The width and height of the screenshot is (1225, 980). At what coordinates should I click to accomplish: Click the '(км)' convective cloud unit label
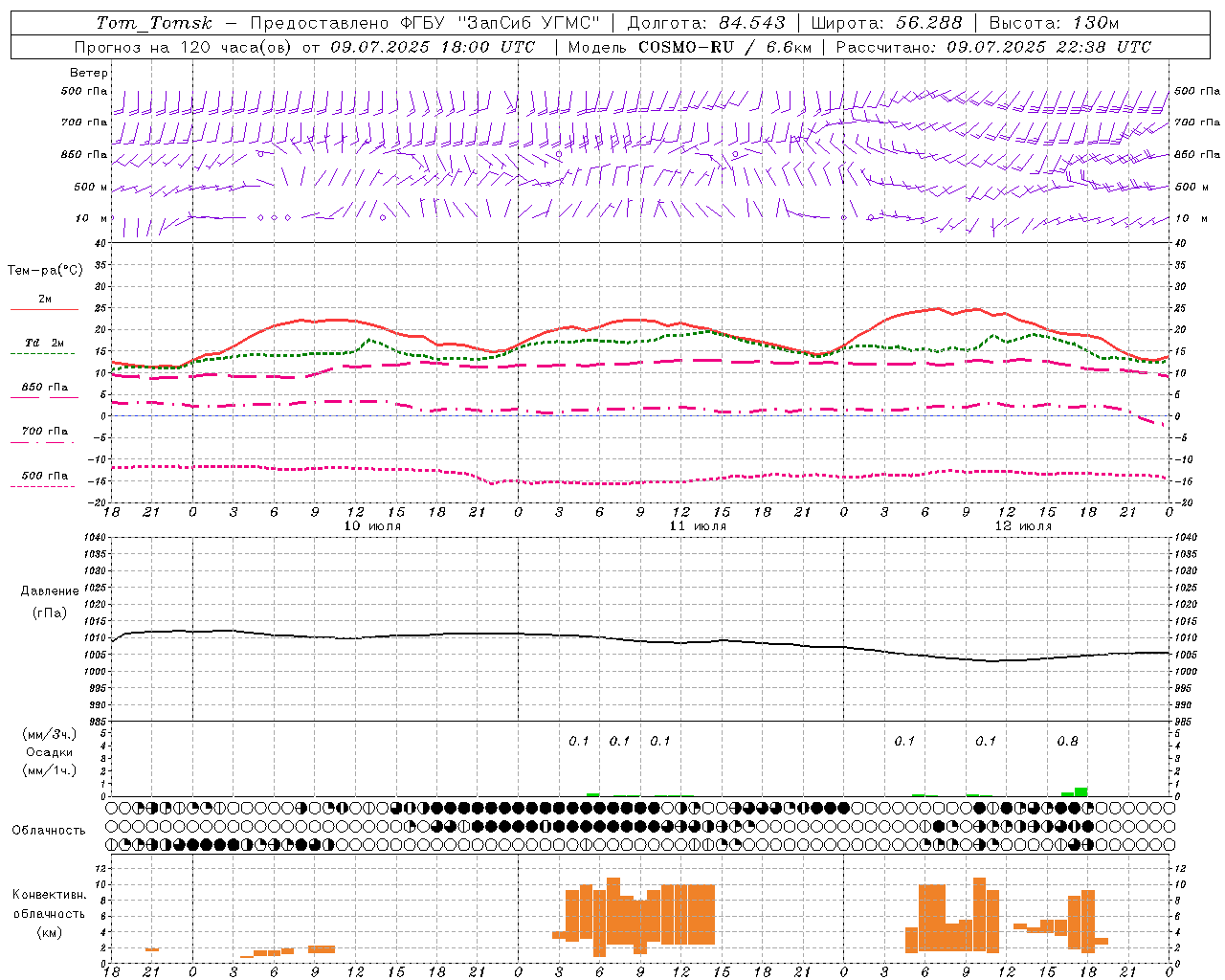[49, 932]
